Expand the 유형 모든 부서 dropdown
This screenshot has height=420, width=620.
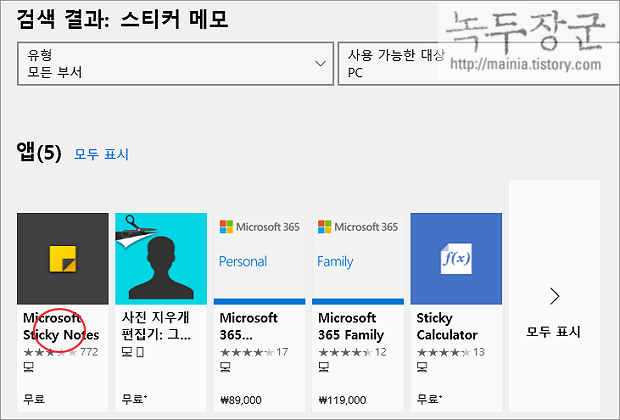tap(176, 64)
